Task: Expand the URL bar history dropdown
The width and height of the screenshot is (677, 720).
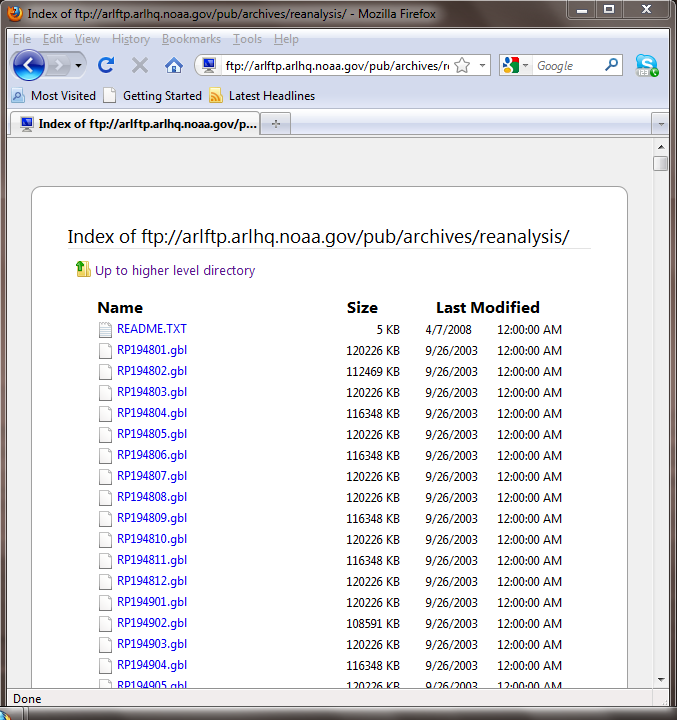Action: pyautogui.click(x=482, y=66)
